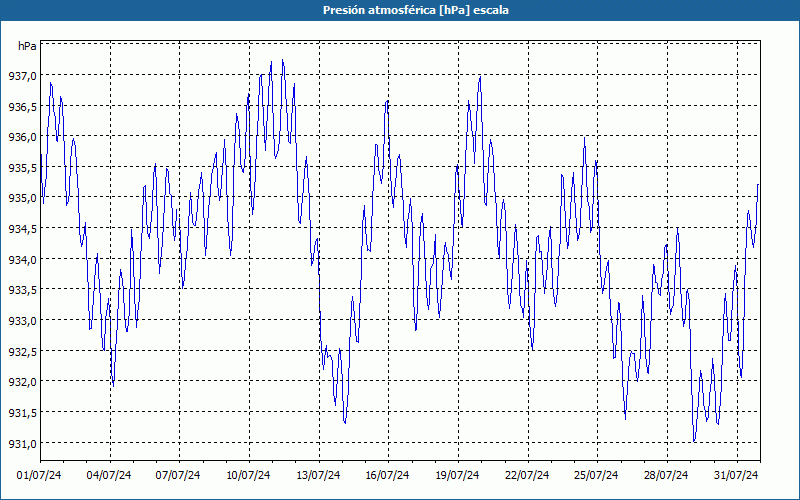Click the 932,0 y-axis value
The width and height of the screenshot is (800, 500).
pos(22,382)
